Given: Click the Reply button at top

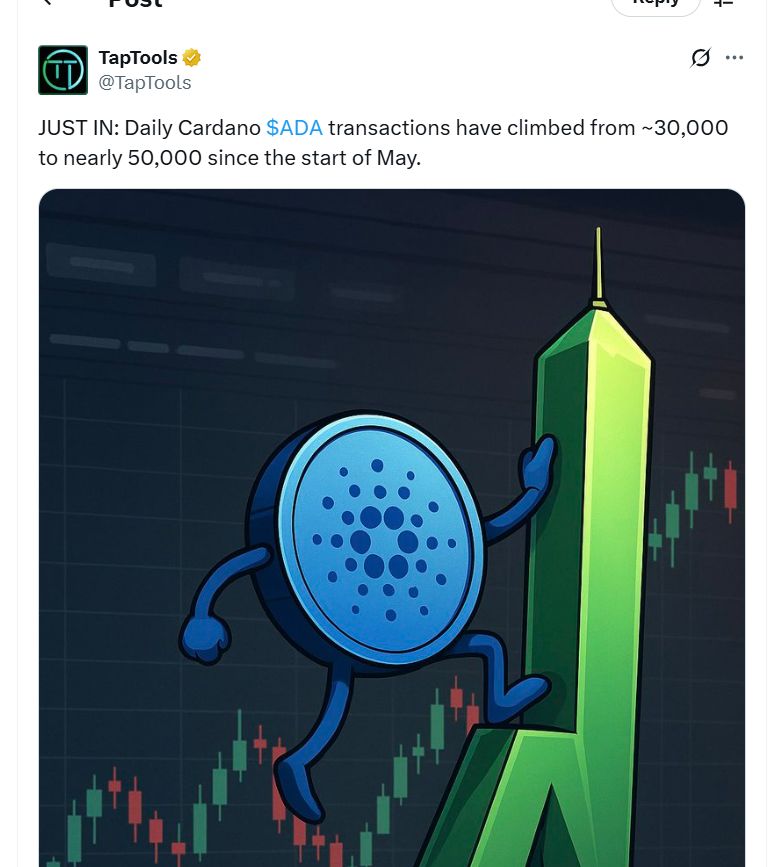Looking at the screenshot, I should tap(657, 4).
